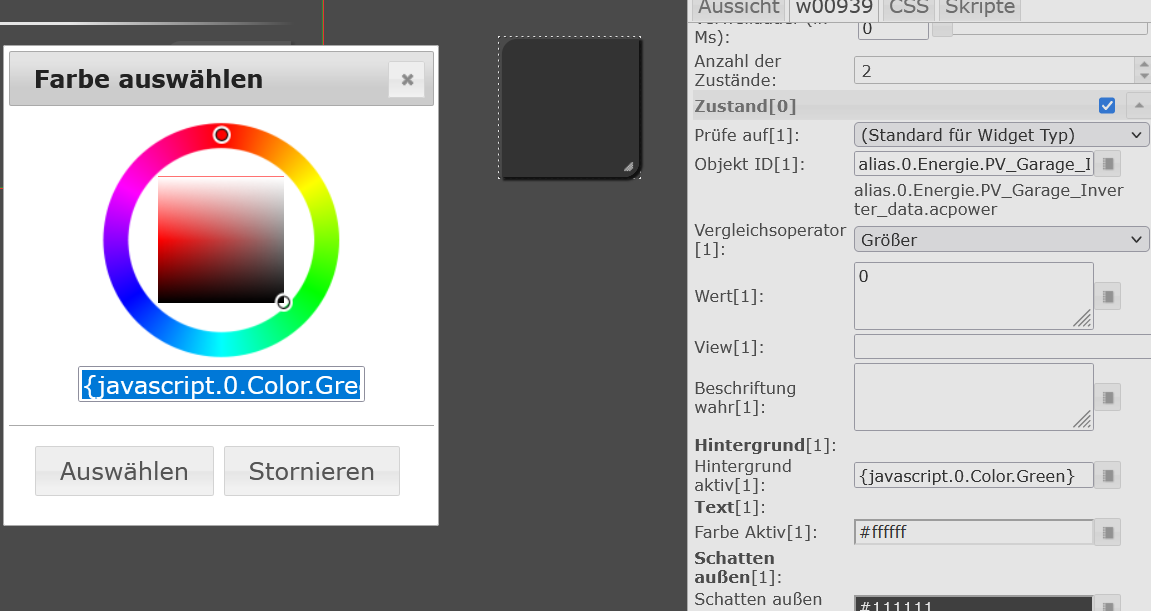Switch to the Skripte tab
Viewport: 1151px width, 611px height.
[980, 8]
